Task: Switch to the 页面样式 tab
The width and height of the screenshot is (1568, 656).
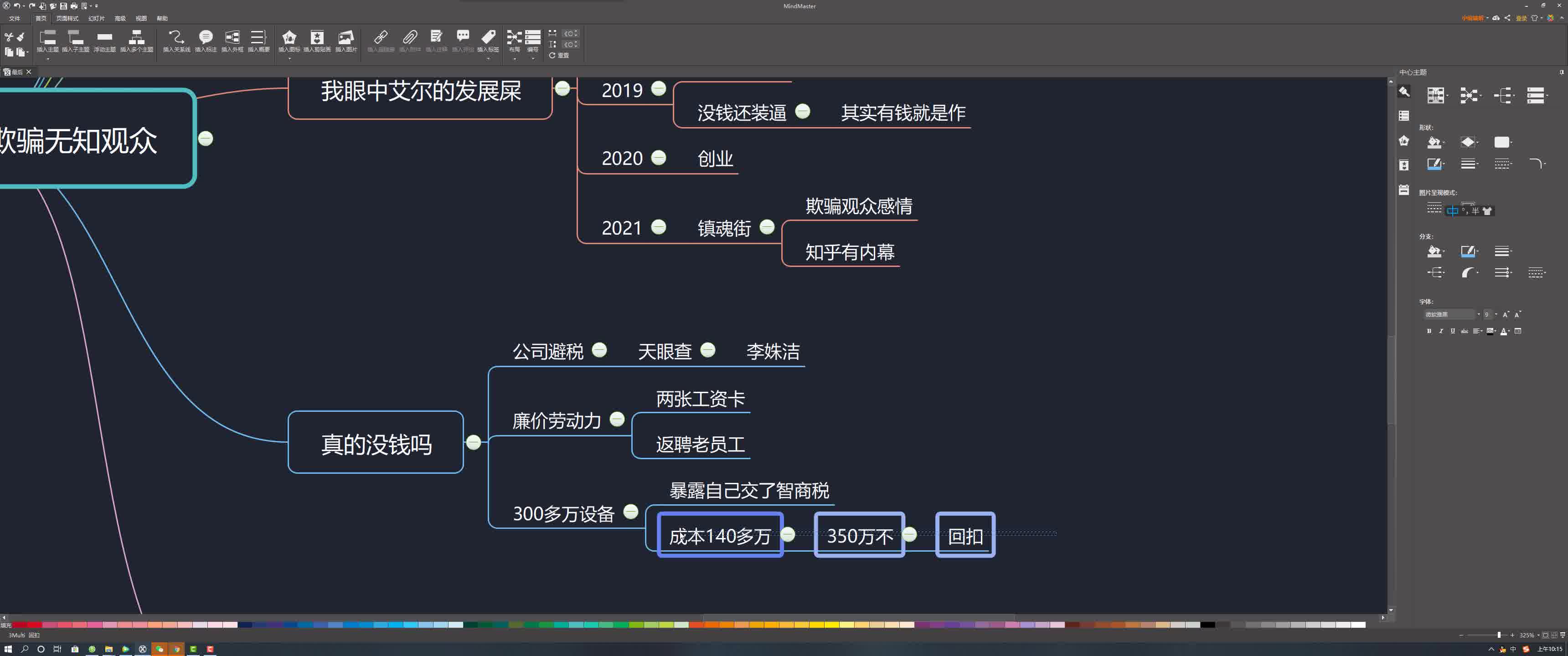Action: [67, 18]
